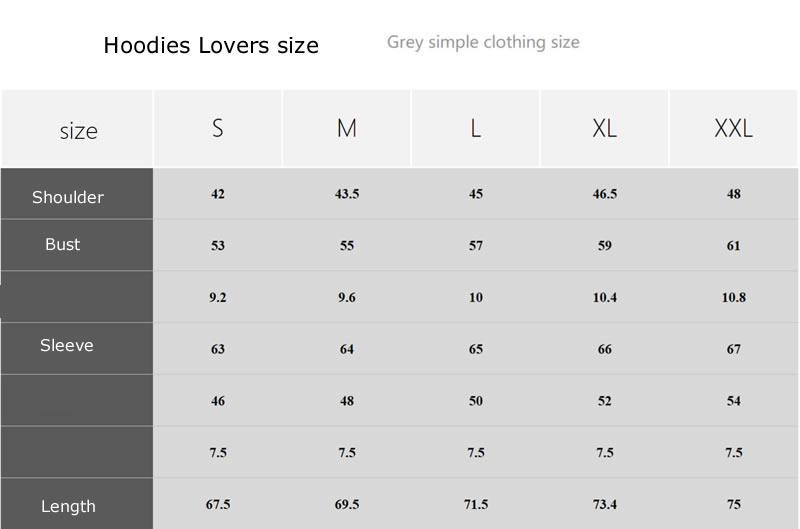
Task: Select the Sleeve row label
Action: (67, 345)
